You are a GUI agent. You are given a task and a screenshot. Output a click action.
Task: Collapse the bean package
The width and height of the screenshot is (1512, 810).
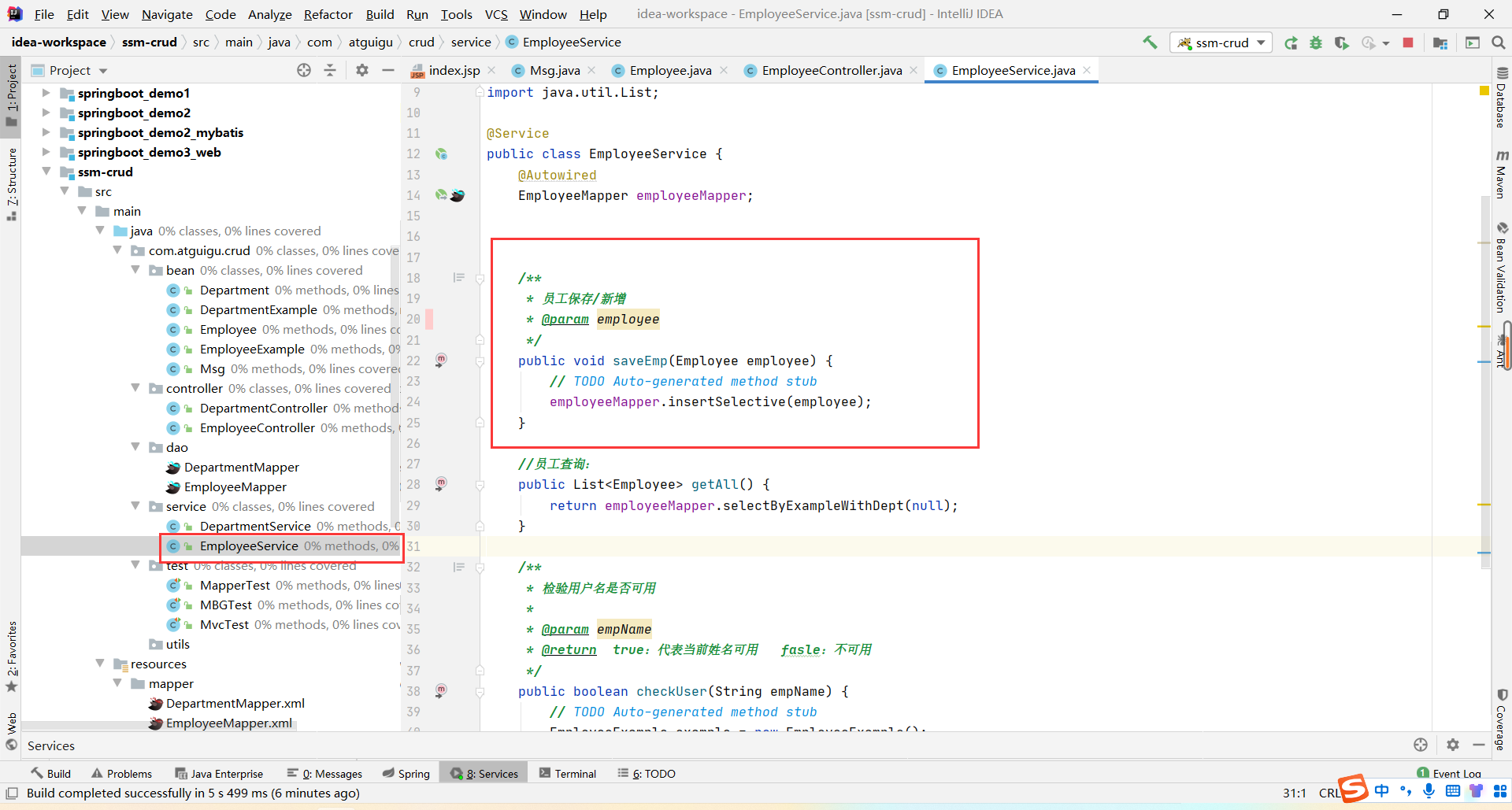click(x=135, y=270)
